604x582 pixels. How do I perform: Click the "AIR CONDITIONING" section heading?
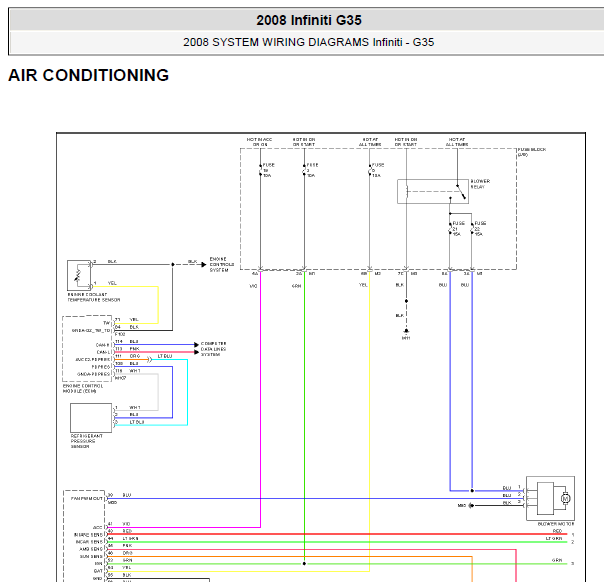(x=89, y=75)
